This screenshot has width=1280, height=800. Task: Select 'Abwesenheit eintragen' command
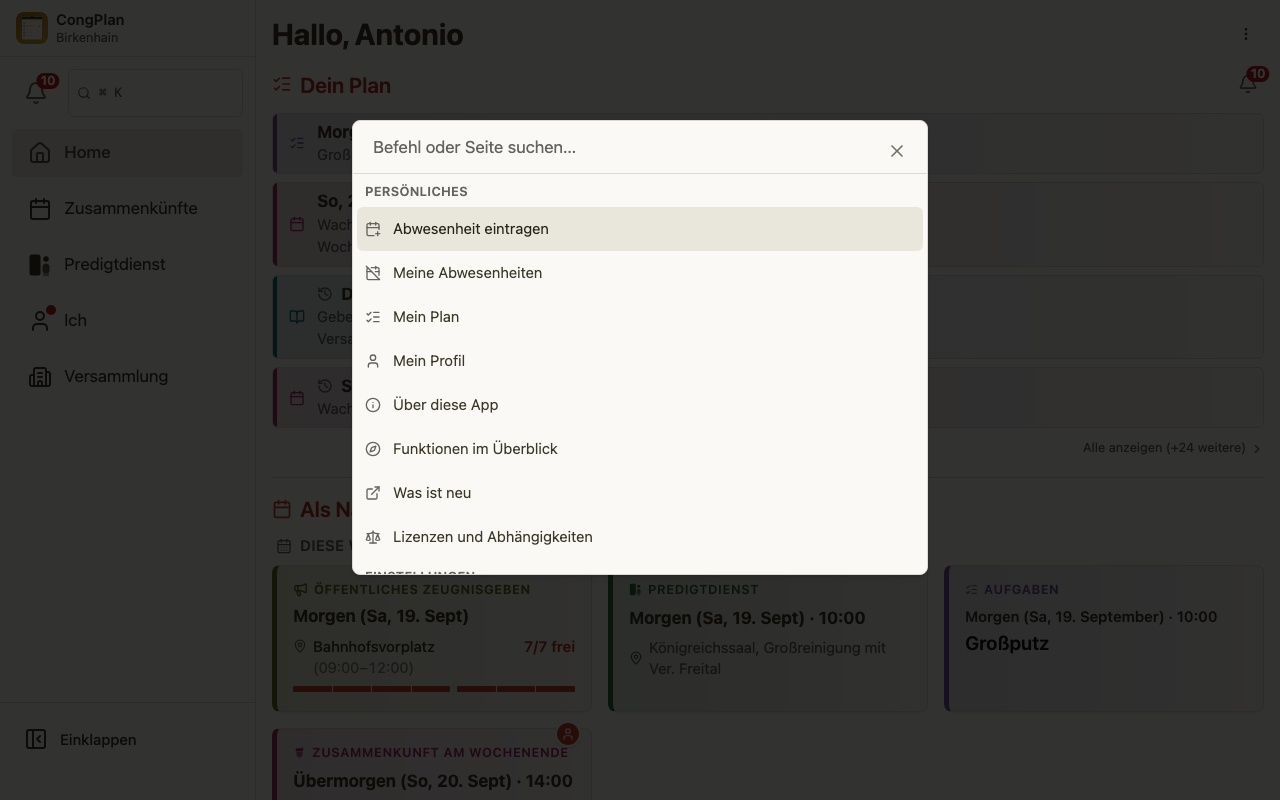(x=640, y=229)
